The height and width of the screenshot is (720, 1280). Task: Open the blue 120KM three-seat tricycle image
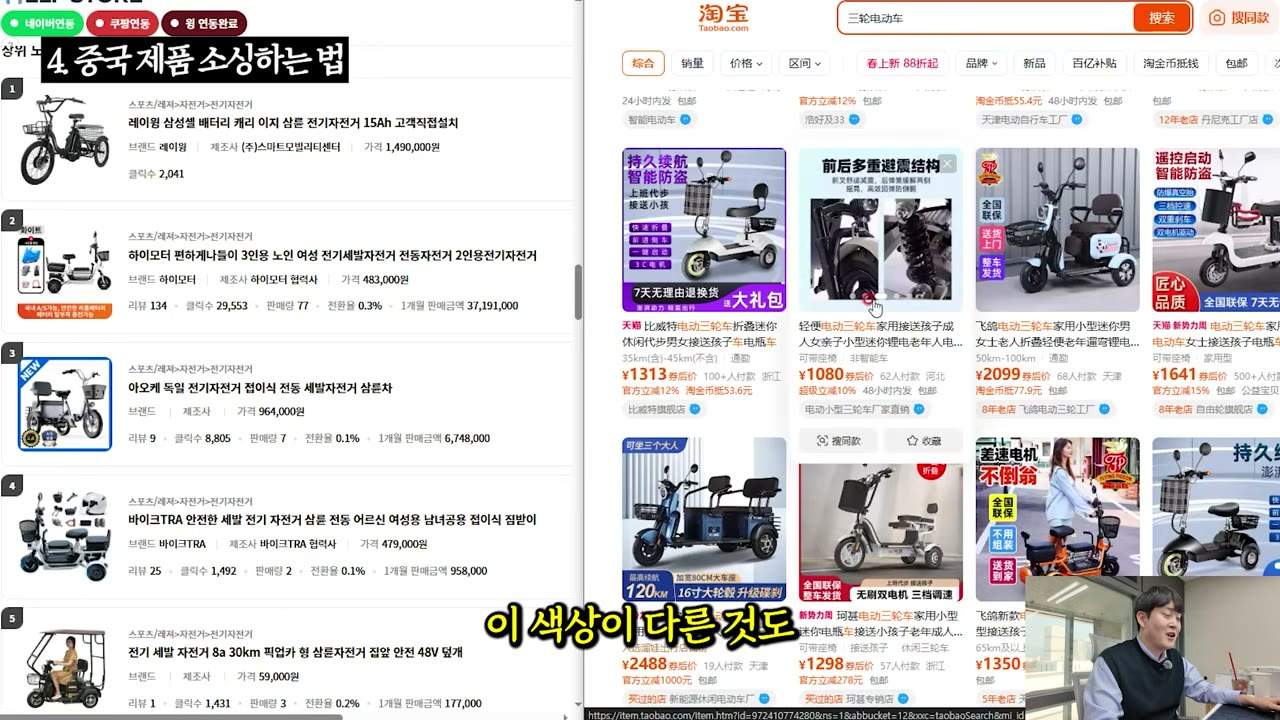tap(704, 519)
